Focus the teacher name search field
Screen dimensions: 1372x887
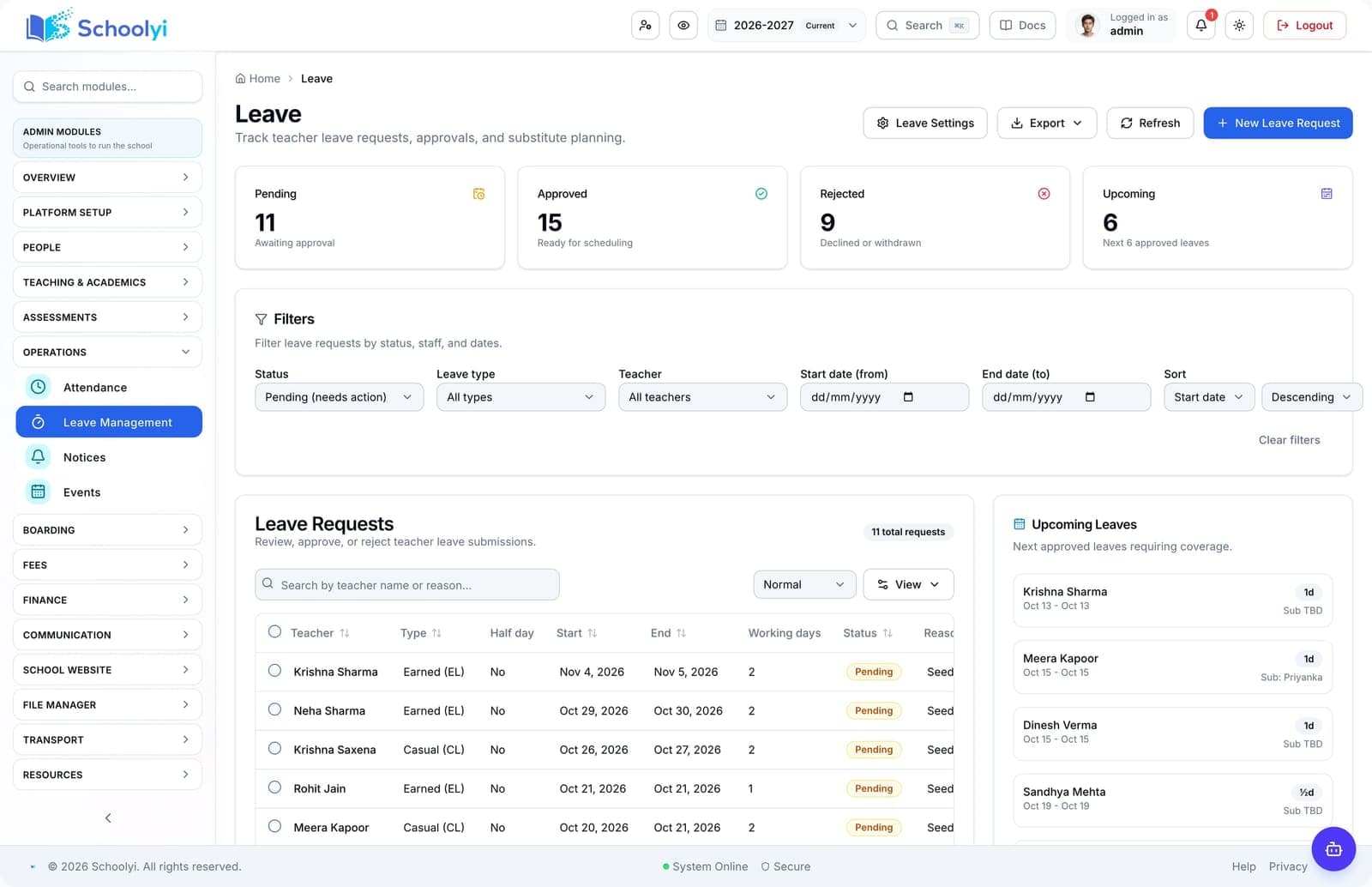[407, 585]
